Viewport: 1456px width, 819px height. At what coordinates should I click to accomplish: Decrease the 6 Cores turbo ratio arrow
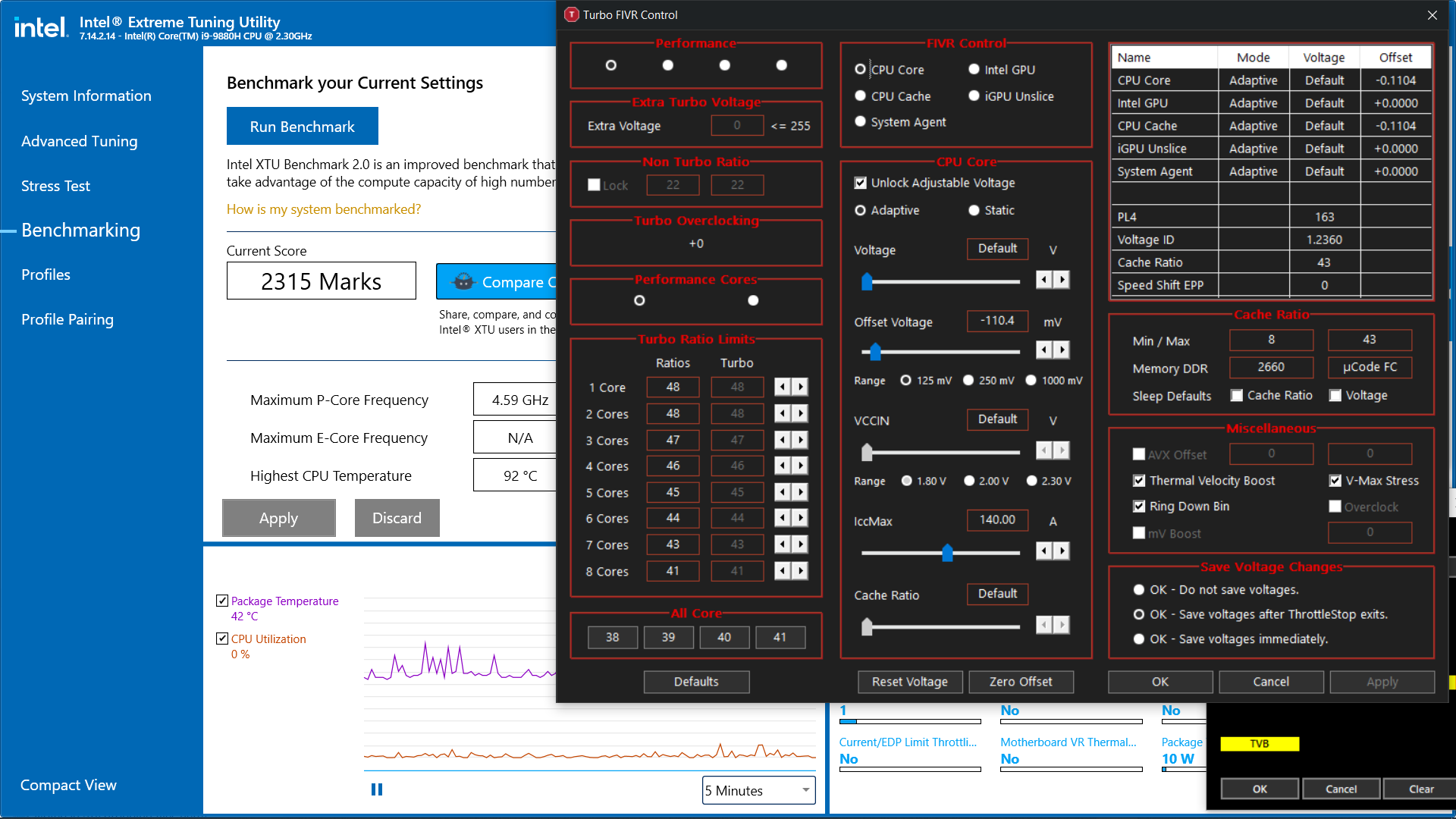click(783, 518)
